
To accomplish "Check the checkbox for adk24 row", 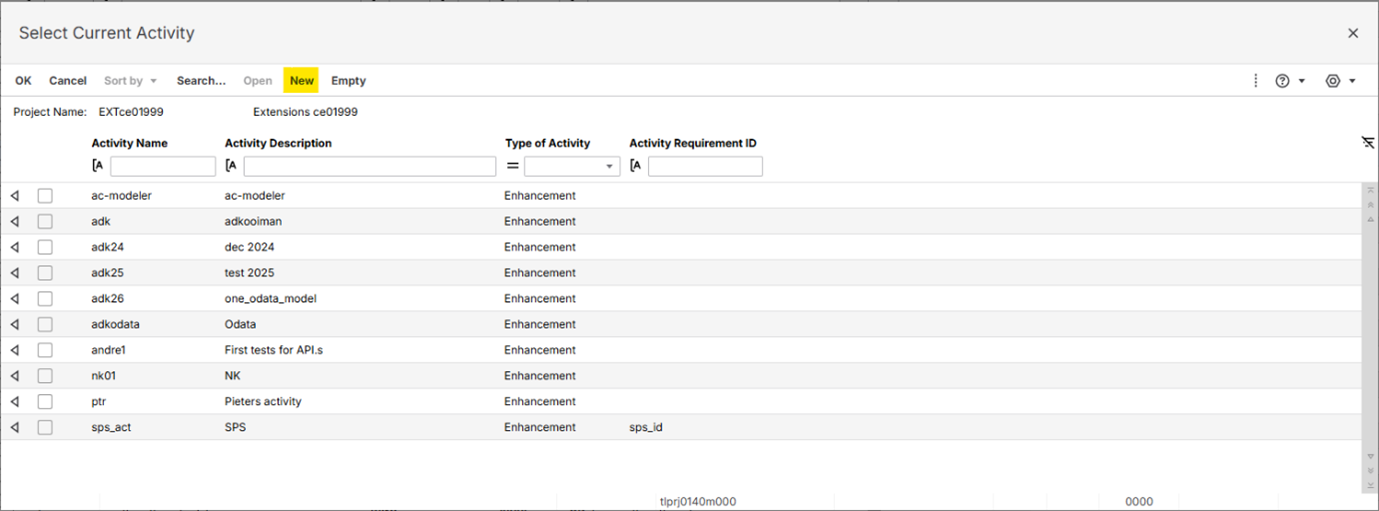I will point(45,247).
